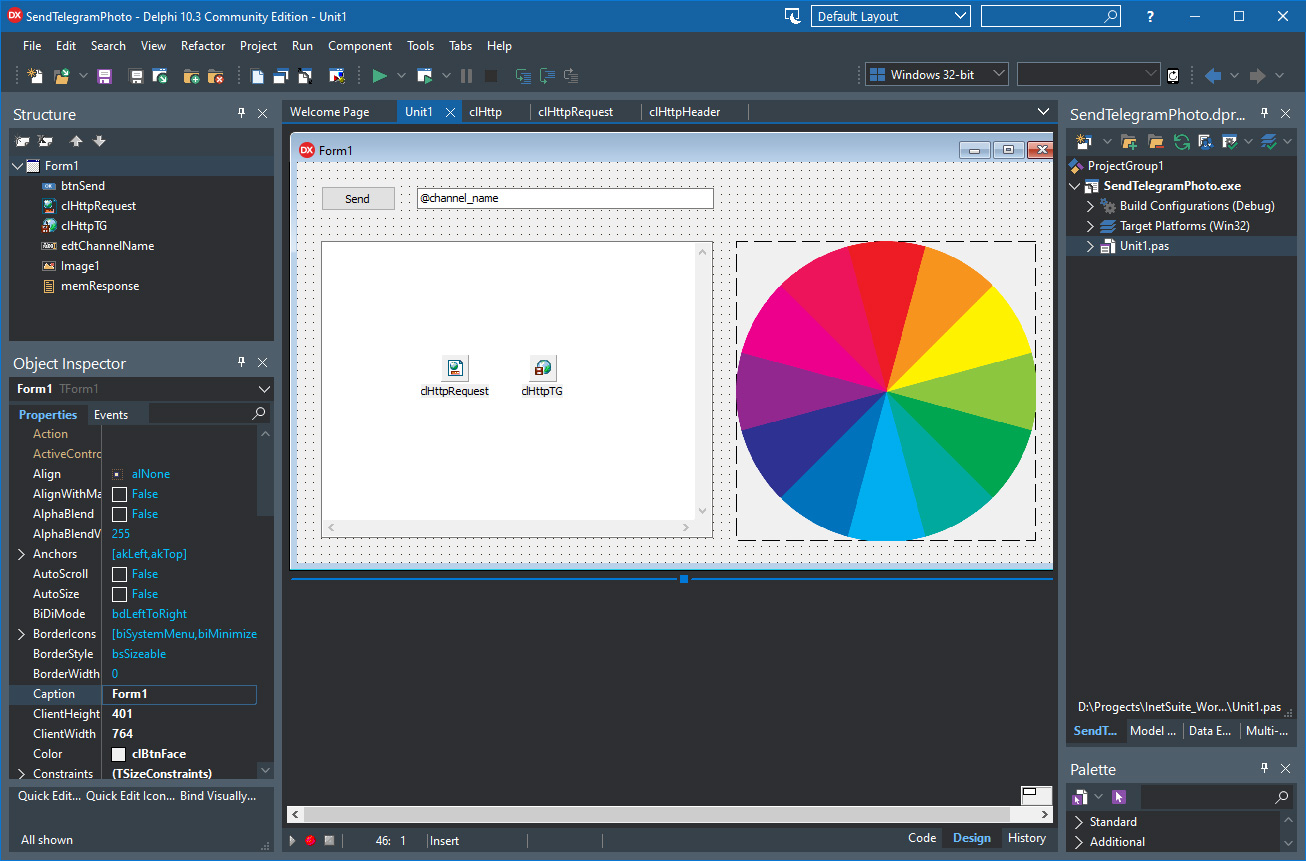Click the Pause toolbar icon
The height and width of the screenshot is (861, 1306).
click(467, 76)
